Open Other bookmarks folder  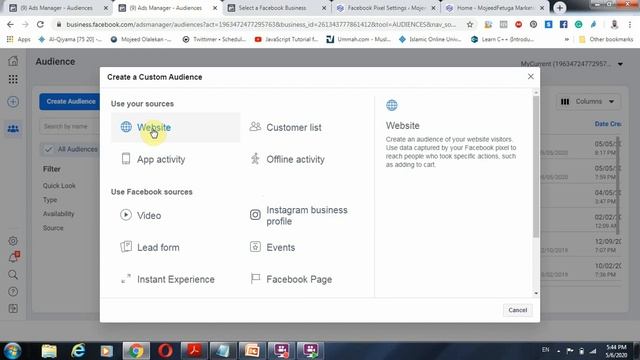[x=606, y=39]
